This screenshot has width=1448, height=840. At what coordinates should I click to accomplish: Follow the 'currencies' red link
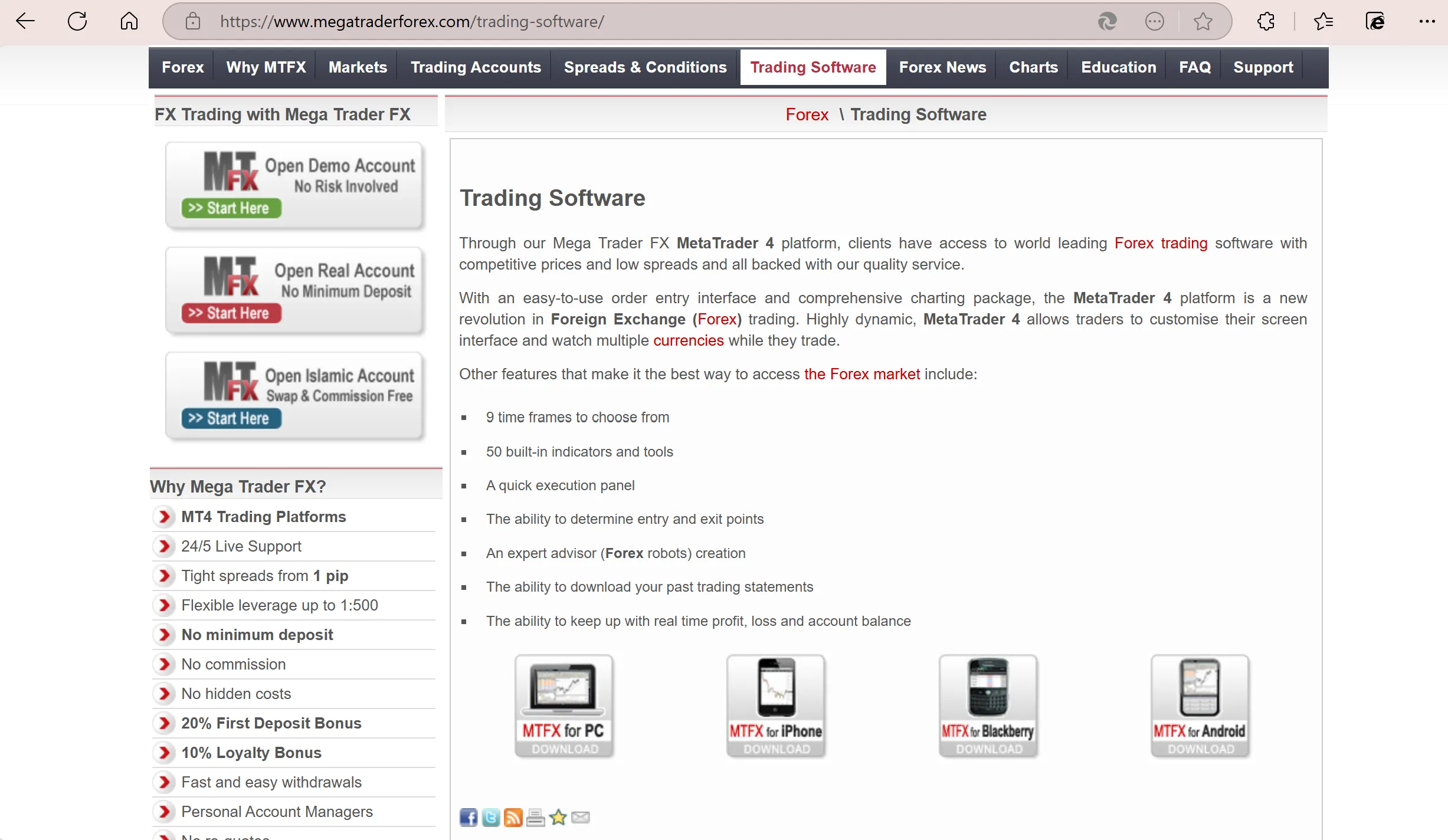688,340
